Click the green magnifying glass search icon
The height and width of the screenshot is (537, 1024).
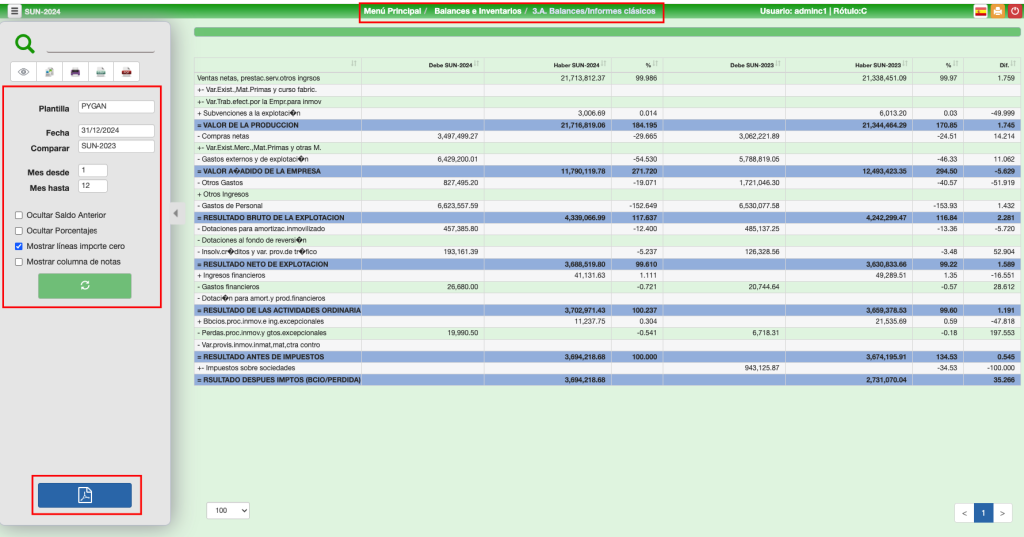click(25, 43)
